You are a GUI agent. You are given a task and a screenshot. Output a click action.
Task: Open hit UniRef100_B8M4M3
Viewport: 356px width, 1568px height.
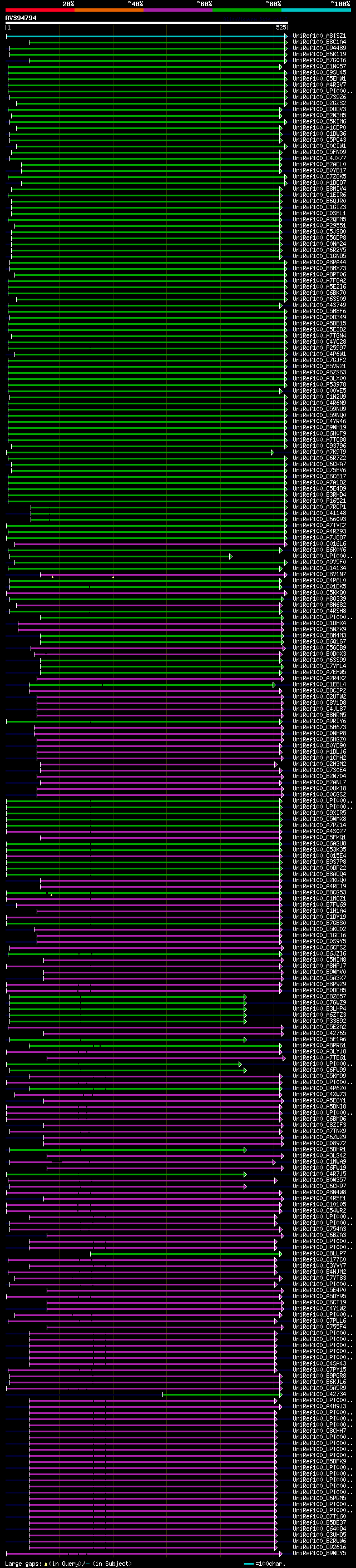tap(319, 635)
